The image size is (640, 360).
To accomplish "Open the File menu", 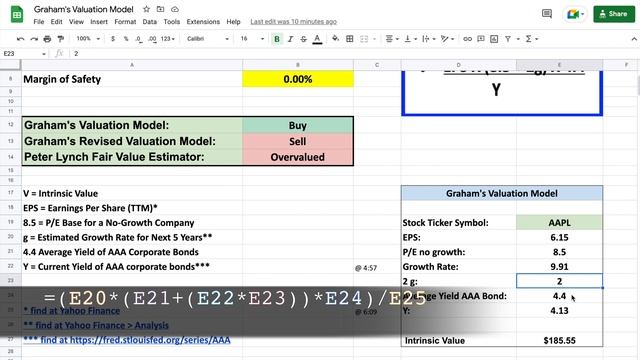I will (x=39, y=22).
